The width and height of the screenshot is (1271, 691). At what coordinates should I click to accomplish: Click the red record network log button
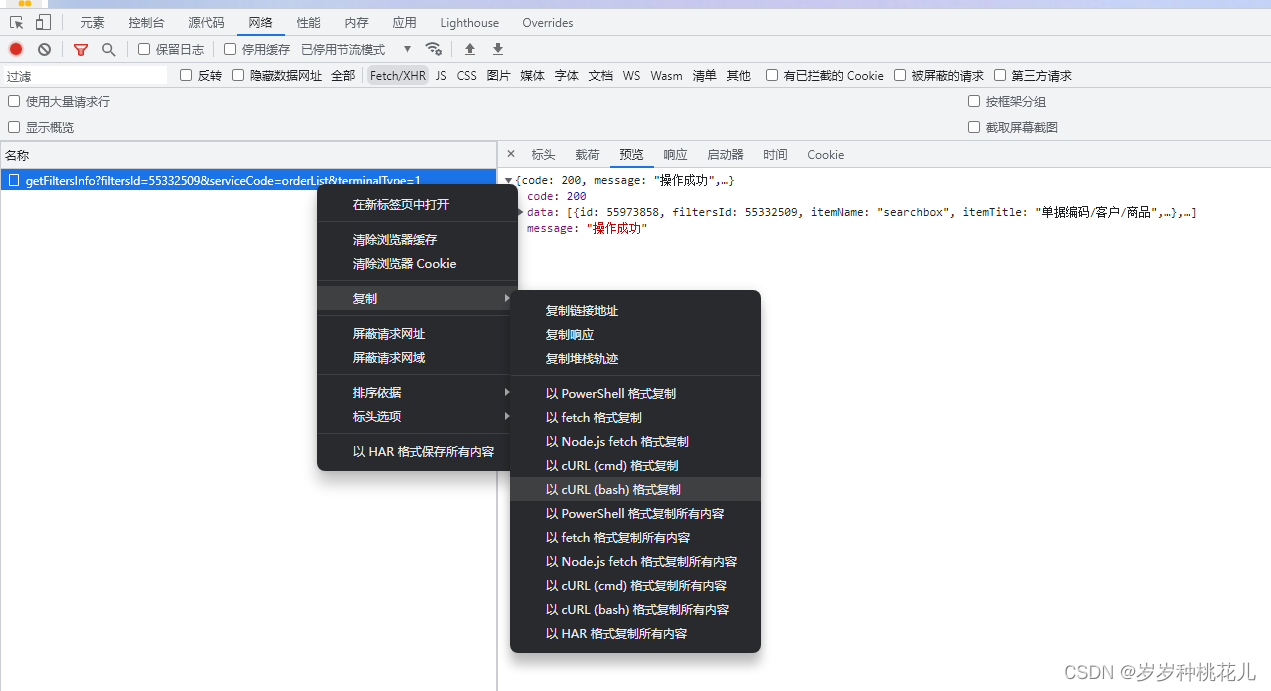point(14,48)
